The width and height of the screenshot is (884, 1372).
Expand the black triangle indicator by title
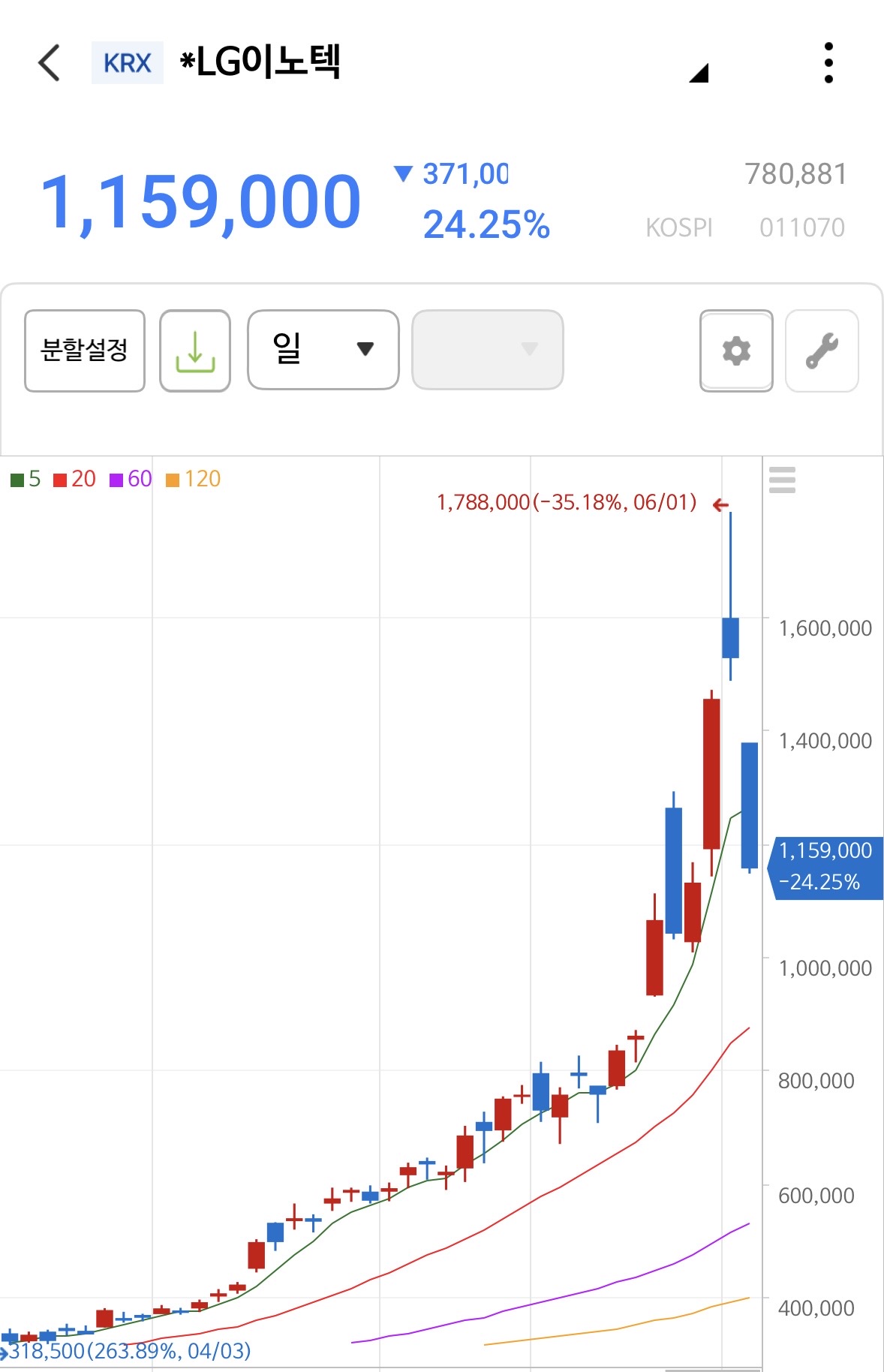click(x=699, y=73)
